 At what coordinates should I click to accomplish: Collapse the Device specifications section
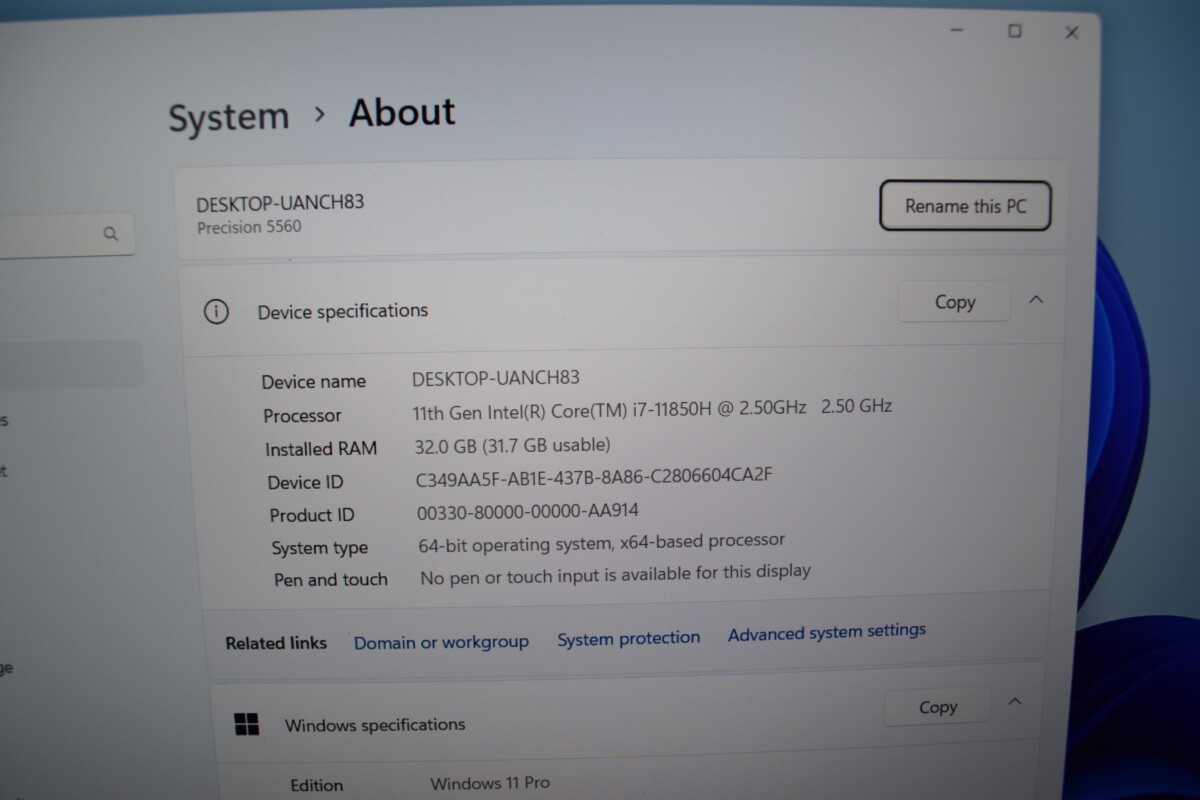1036,299
